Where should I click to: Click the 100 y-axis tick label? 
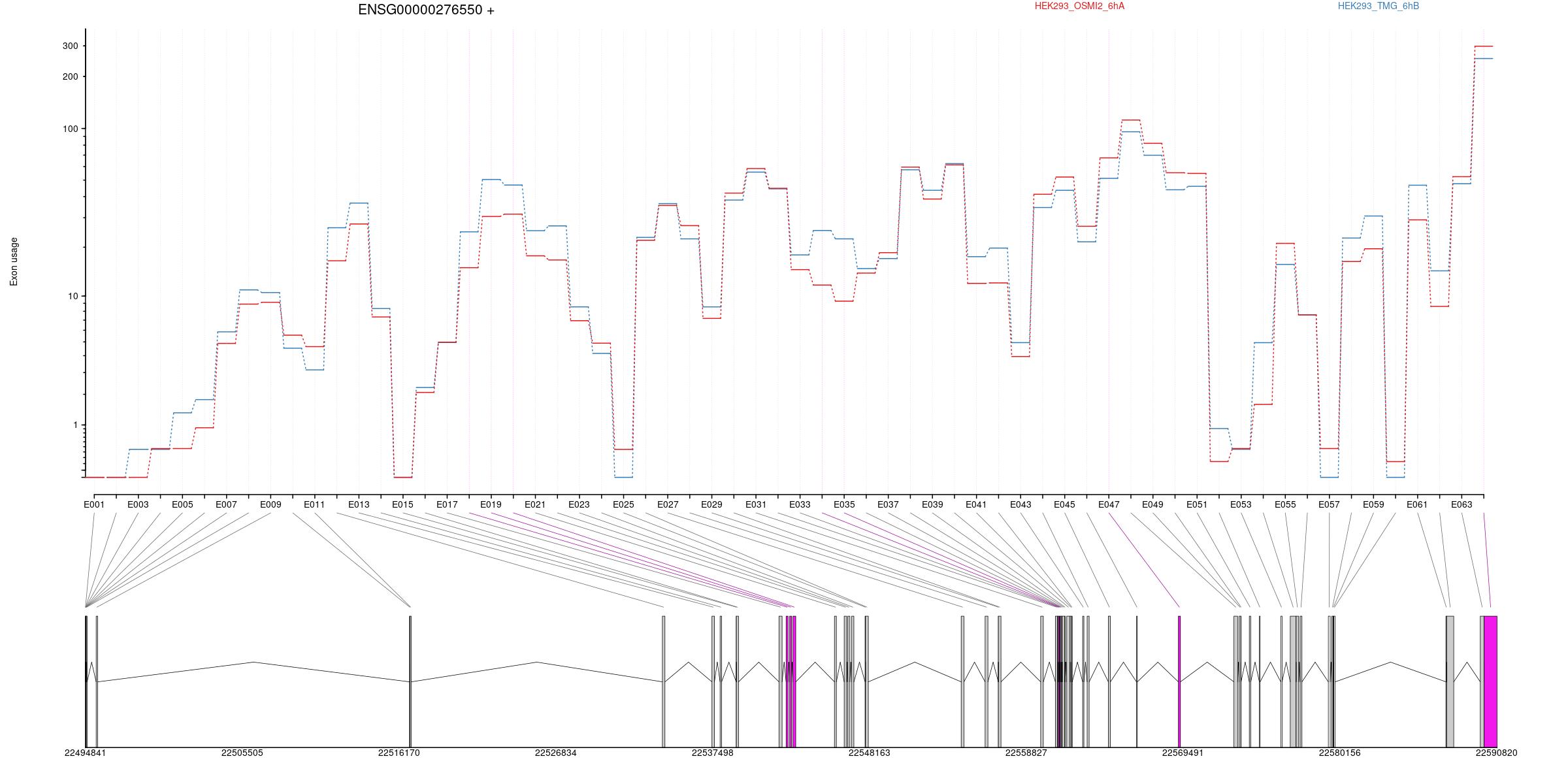pyautogui.click(x=70, y=129)
